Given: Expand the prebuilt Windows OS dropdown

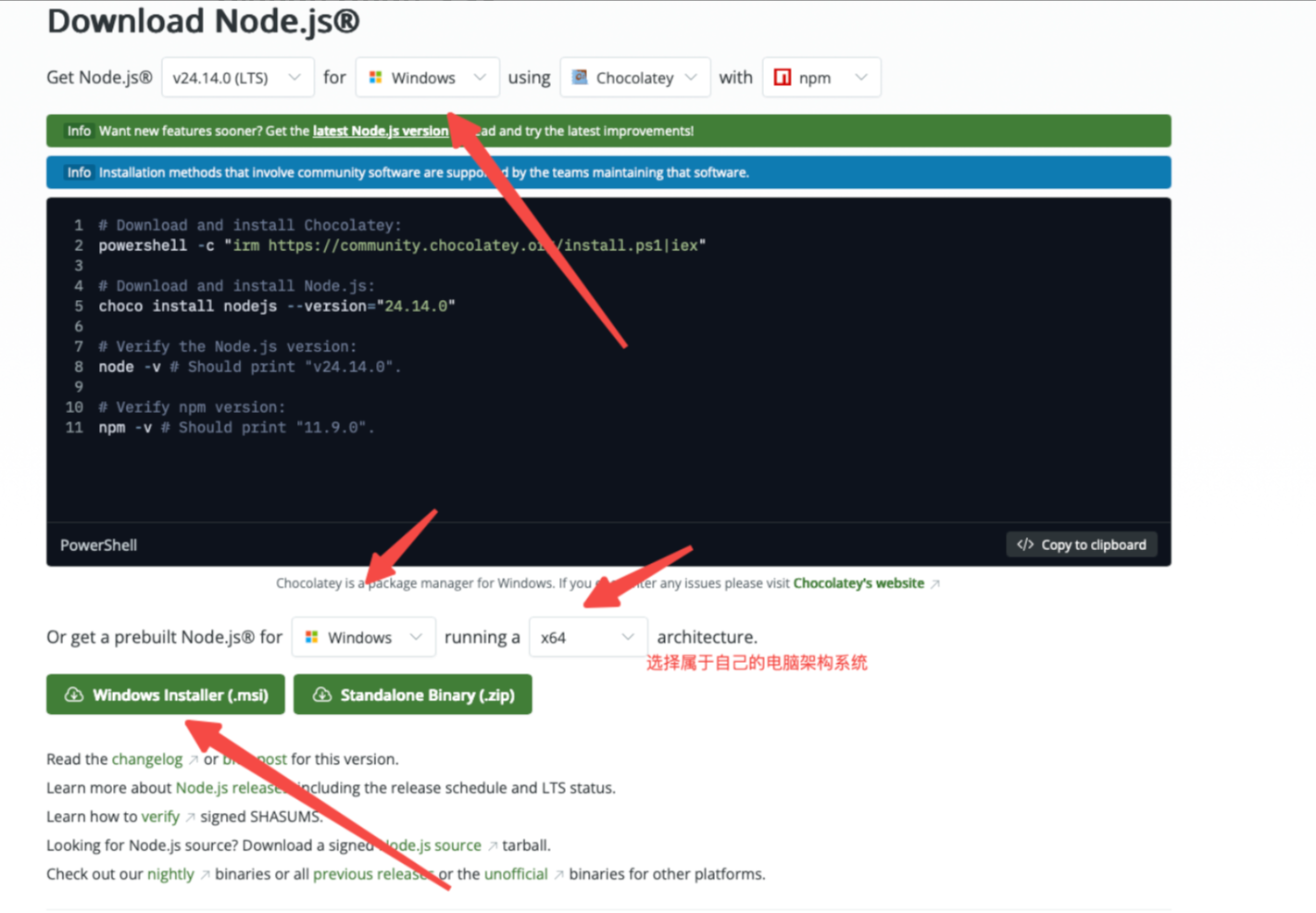Looking at the screenshot, I should point(363,637).
